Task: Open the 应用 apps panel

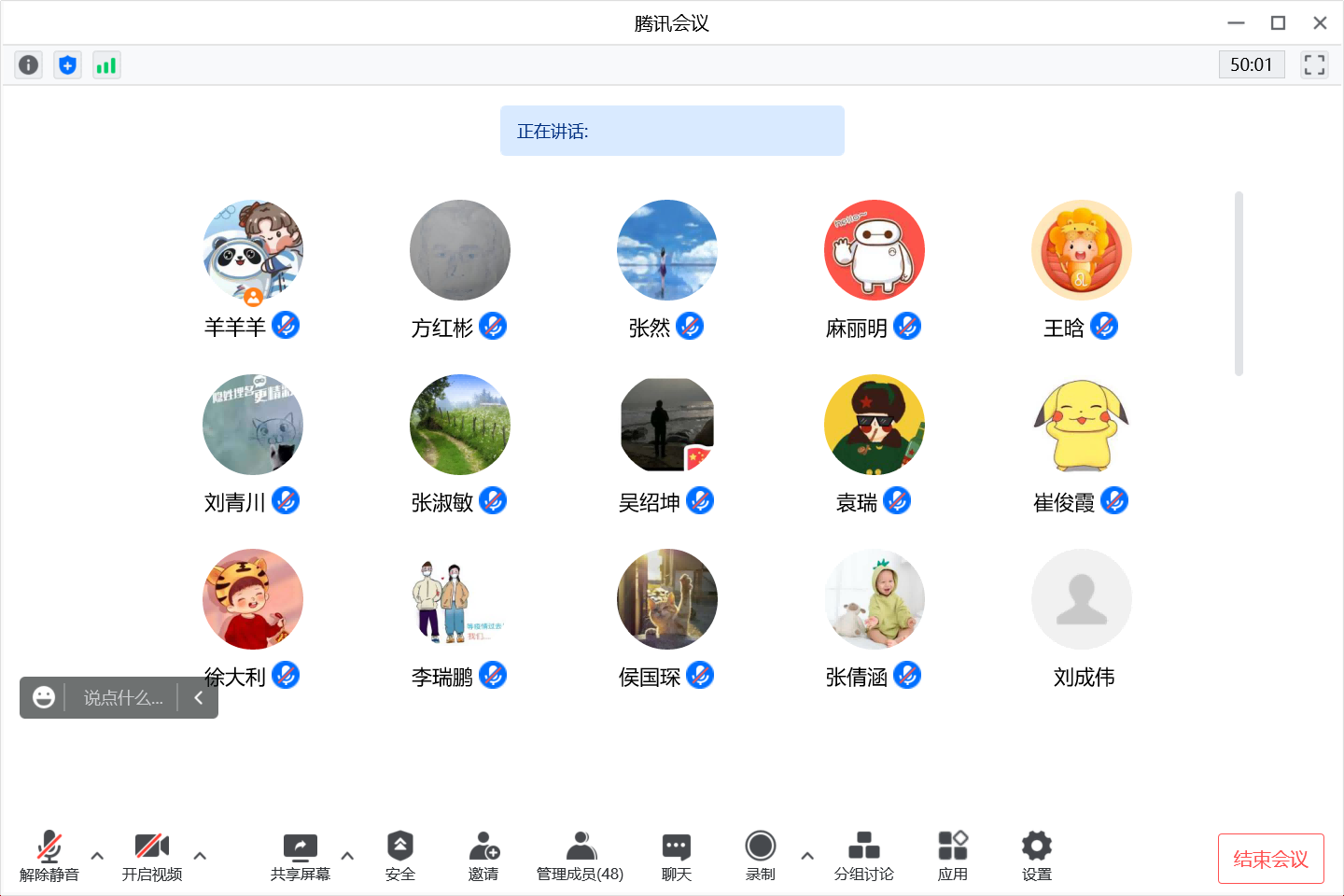Action: 953,856
